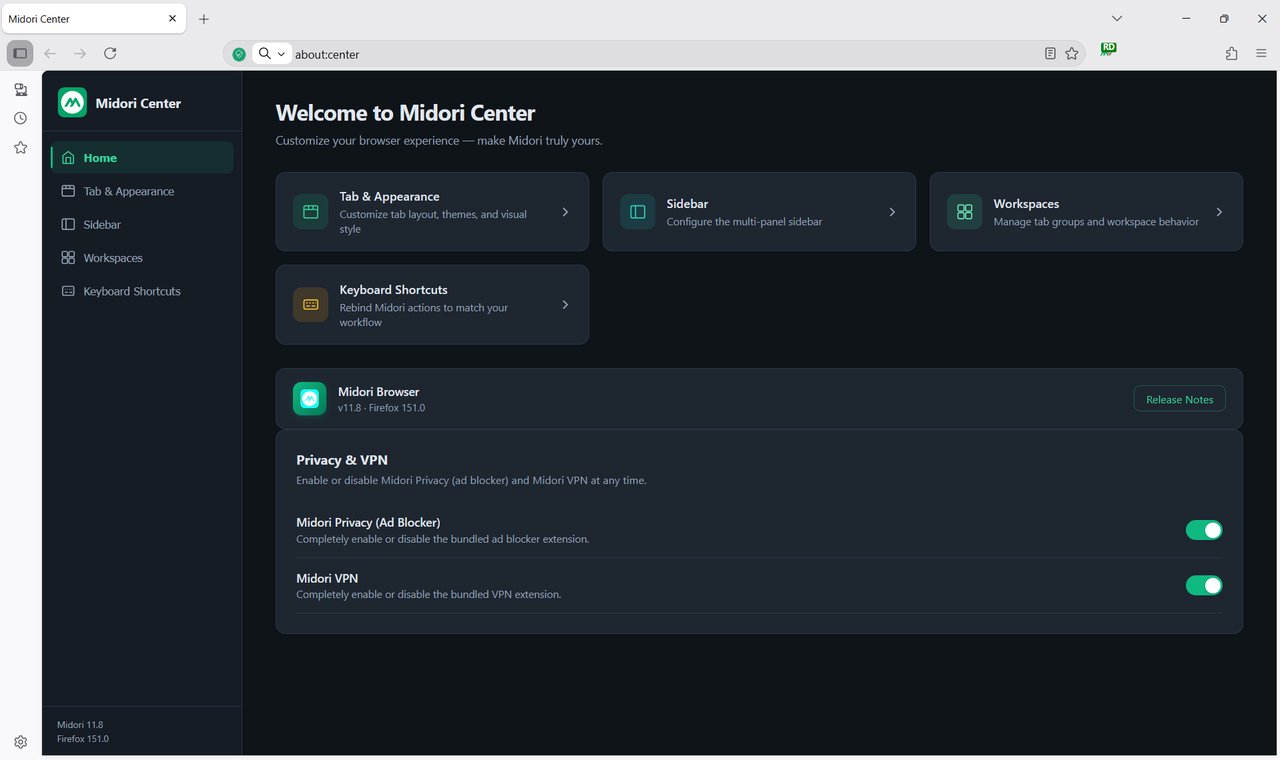This screenshot has width=1280, height=760.
Task: Select Home in the Midori Center navigation
Action: [x=142, y=158]
